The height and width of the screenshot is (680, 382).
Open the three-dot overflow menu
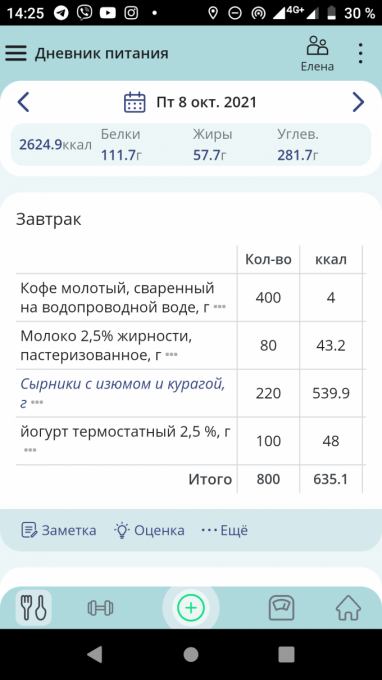point(360,53)
